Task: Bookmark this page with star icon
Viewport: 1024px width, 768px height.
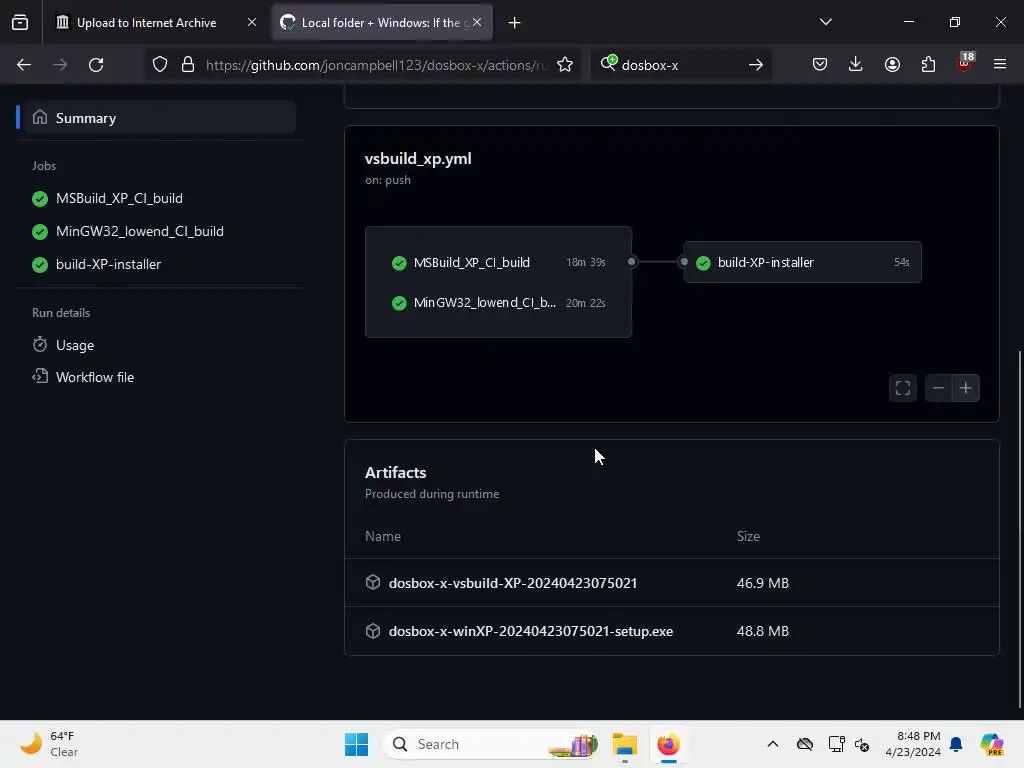Action: (565, 65)
